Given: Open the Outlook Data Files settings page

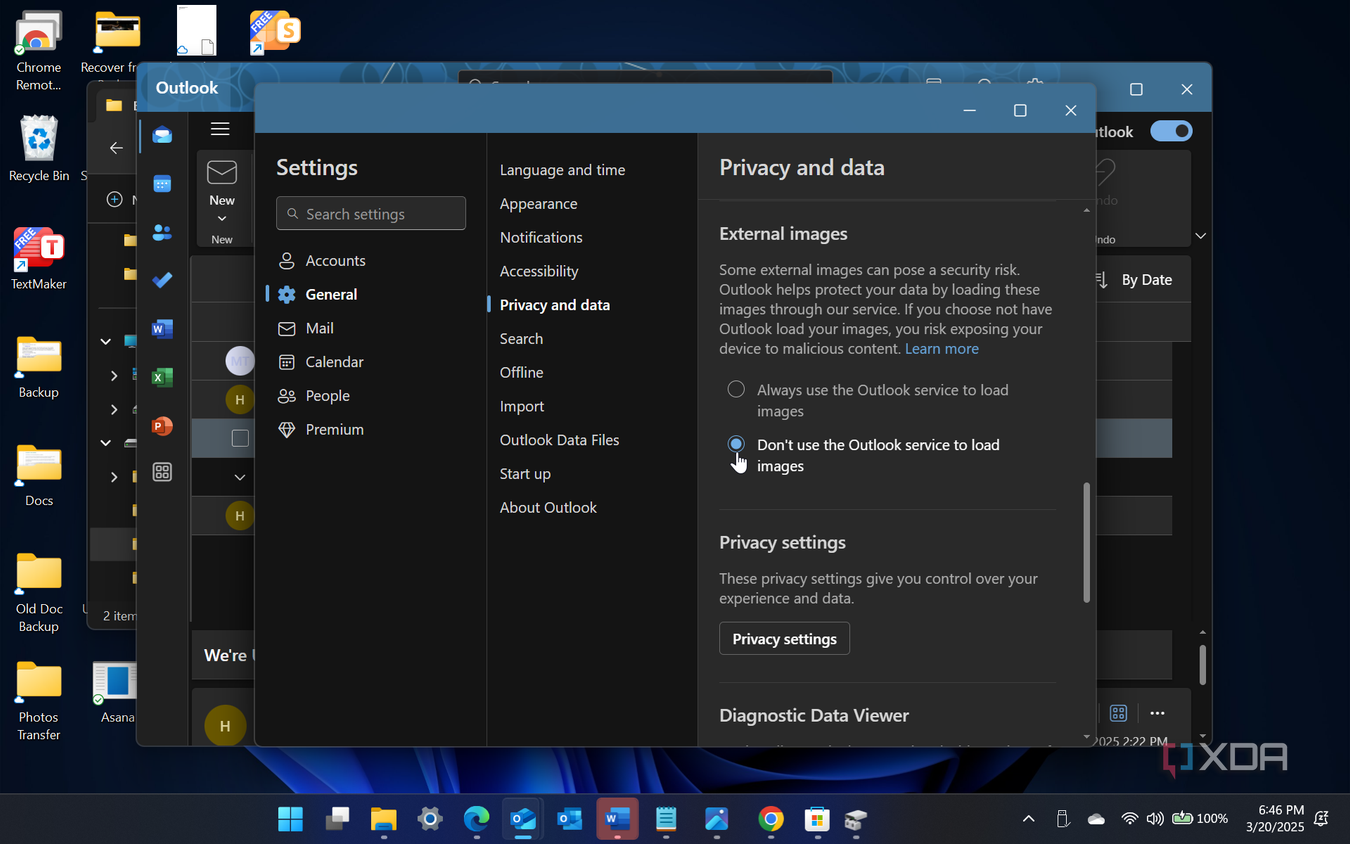Looking at the screenshot, I should pyautogui.click(x=559, y=440).
